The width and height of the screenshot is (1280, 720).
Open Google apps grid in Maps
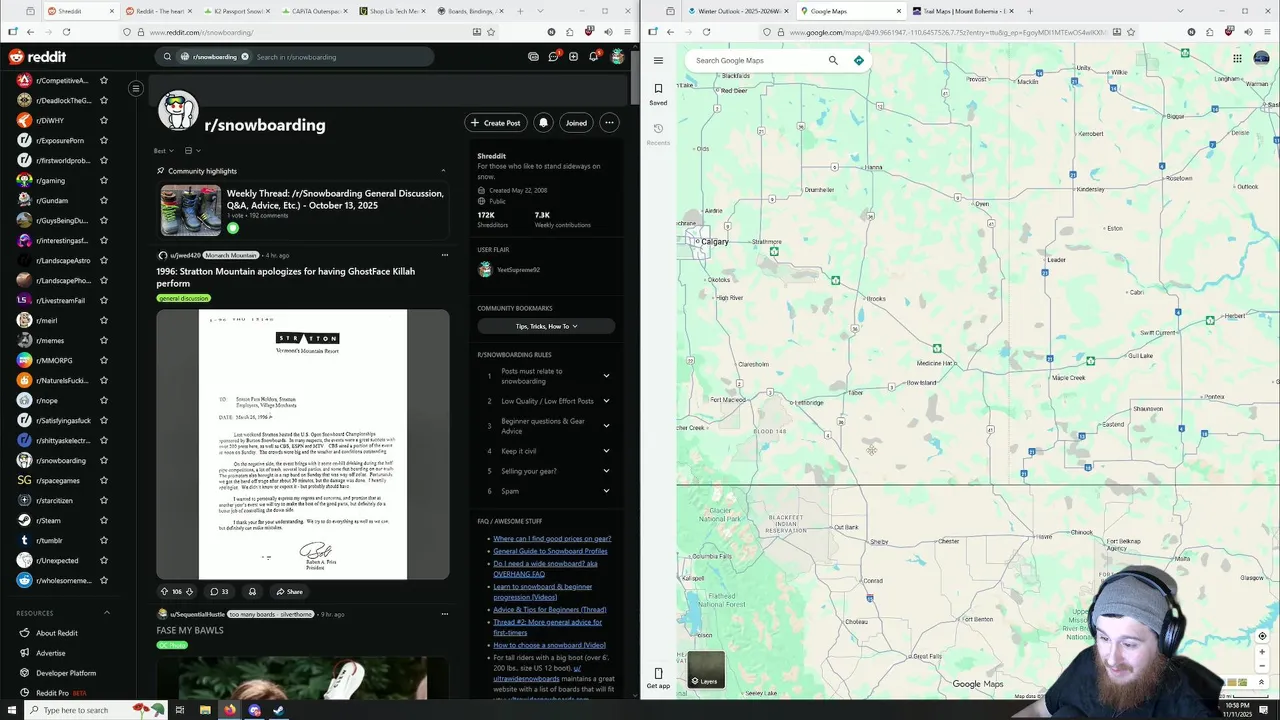(x=1237, y=58)
